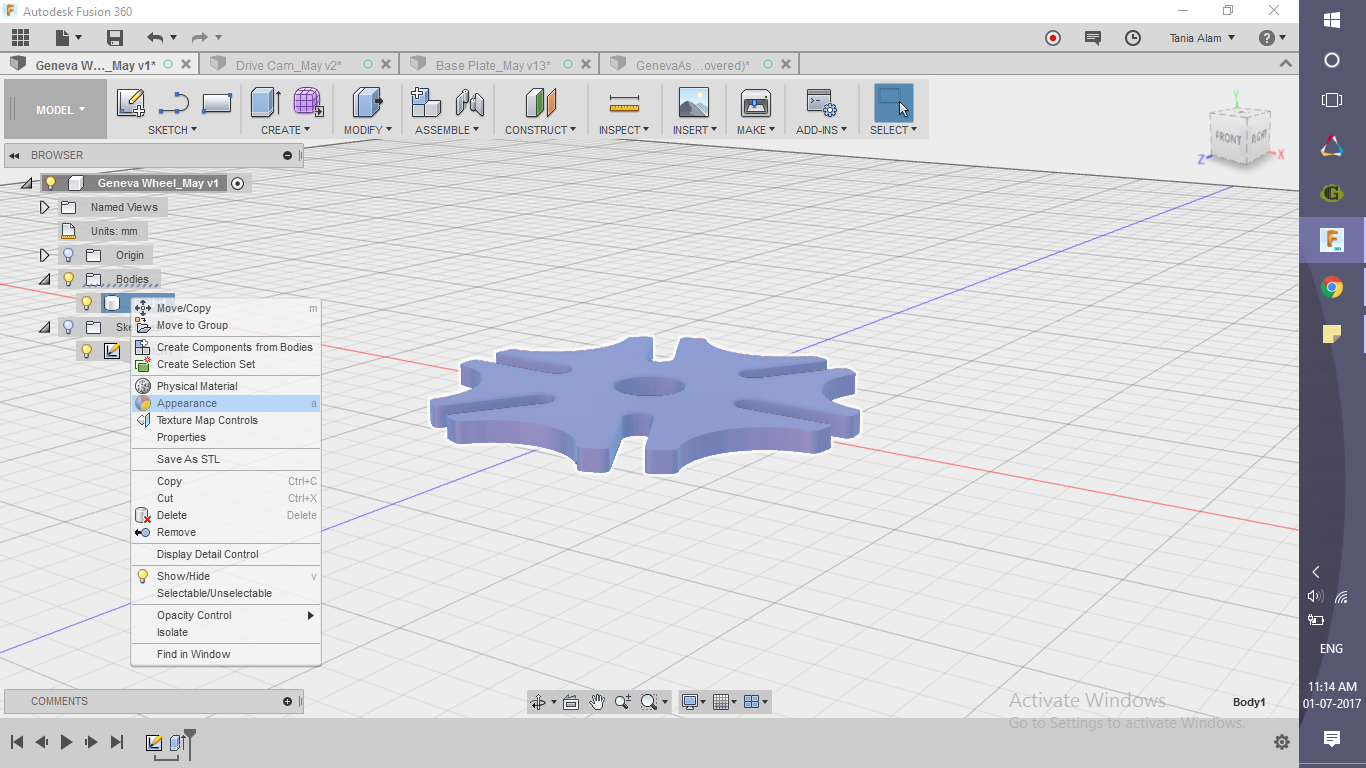
Task: Open Sticky Notes from taskbar
Action: [x=1332, y=334]
